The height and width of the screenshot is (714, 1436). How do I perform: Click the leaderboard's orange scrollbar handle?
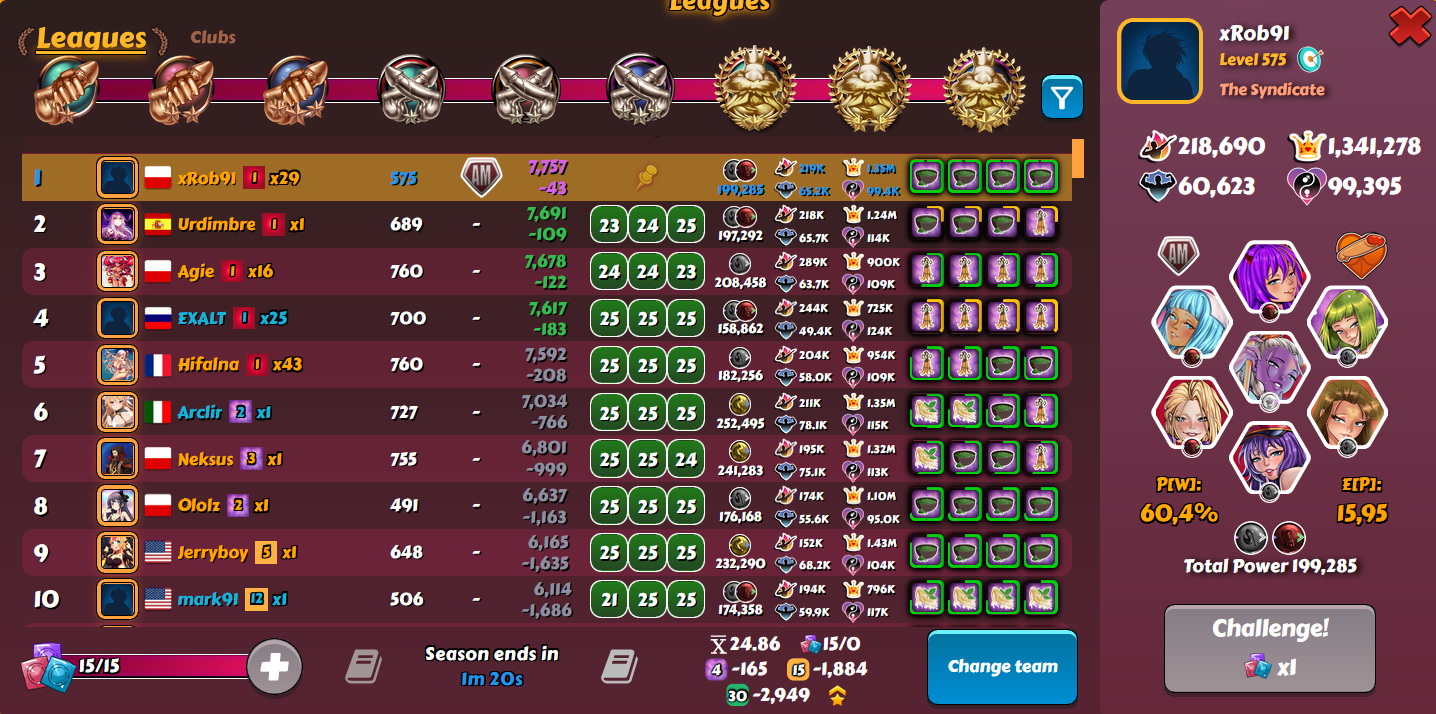[1078, 159]
